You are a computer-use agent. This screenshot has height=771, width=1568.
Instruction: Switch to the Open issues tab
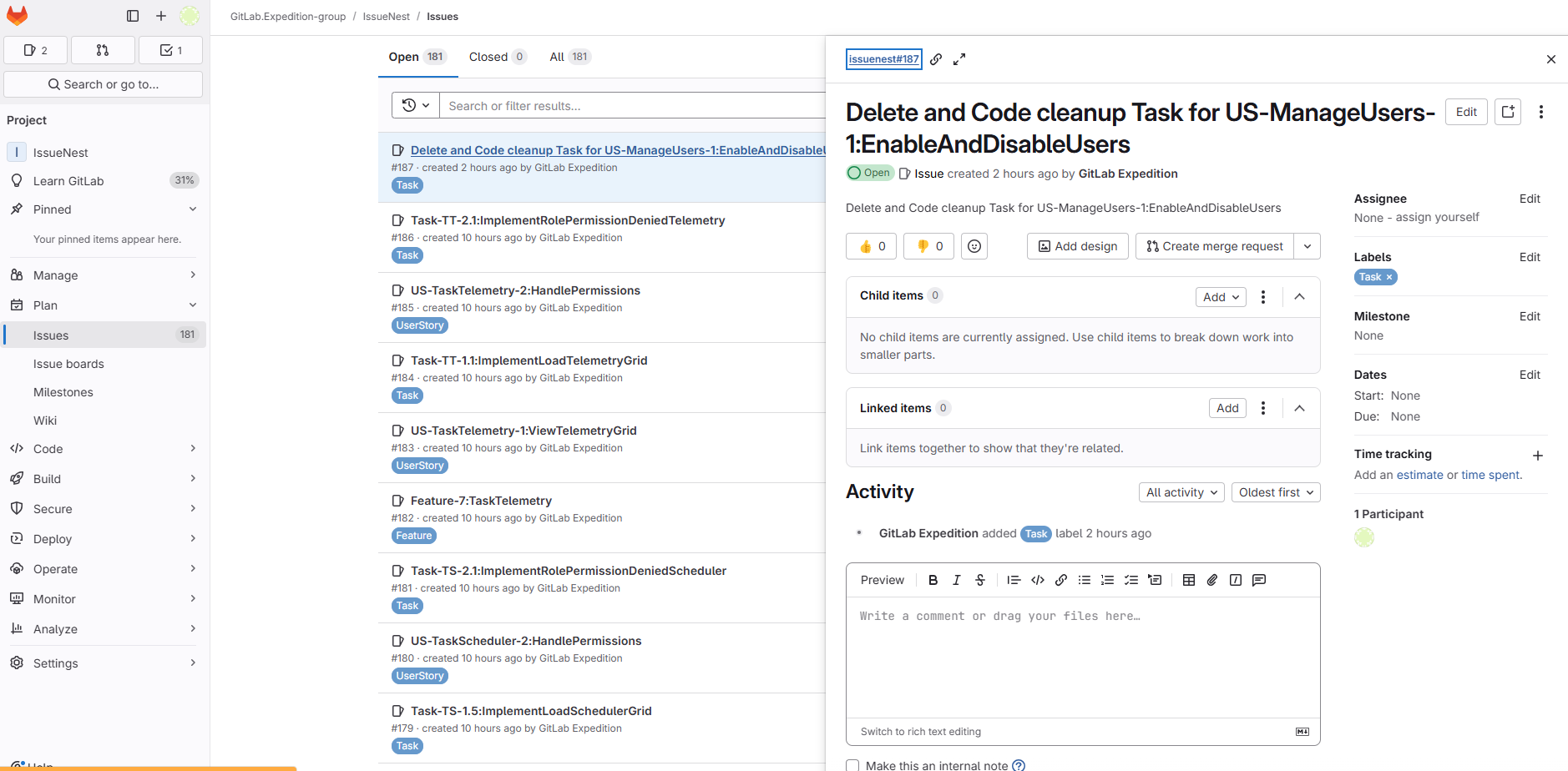(x=417, y=57)
